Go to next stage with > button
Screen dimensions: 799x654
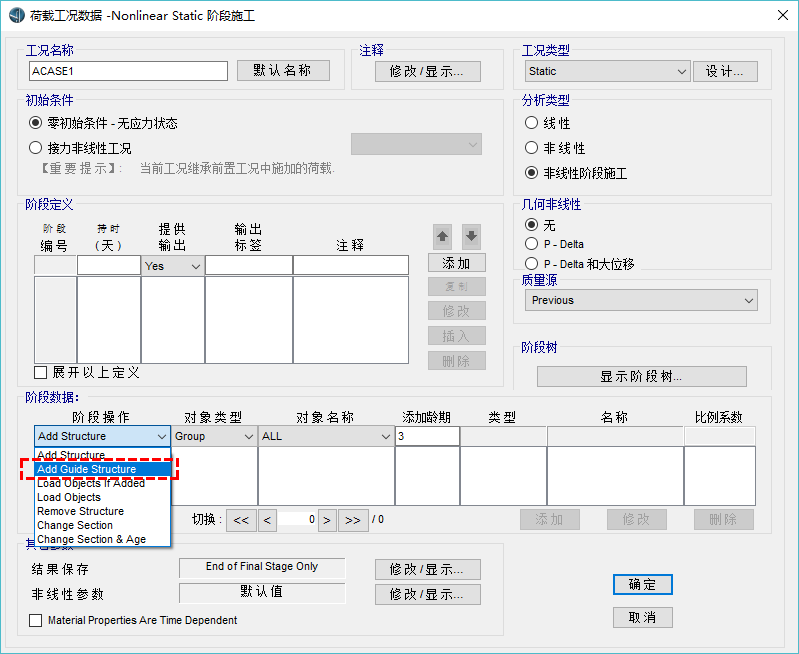click(327, 520)
